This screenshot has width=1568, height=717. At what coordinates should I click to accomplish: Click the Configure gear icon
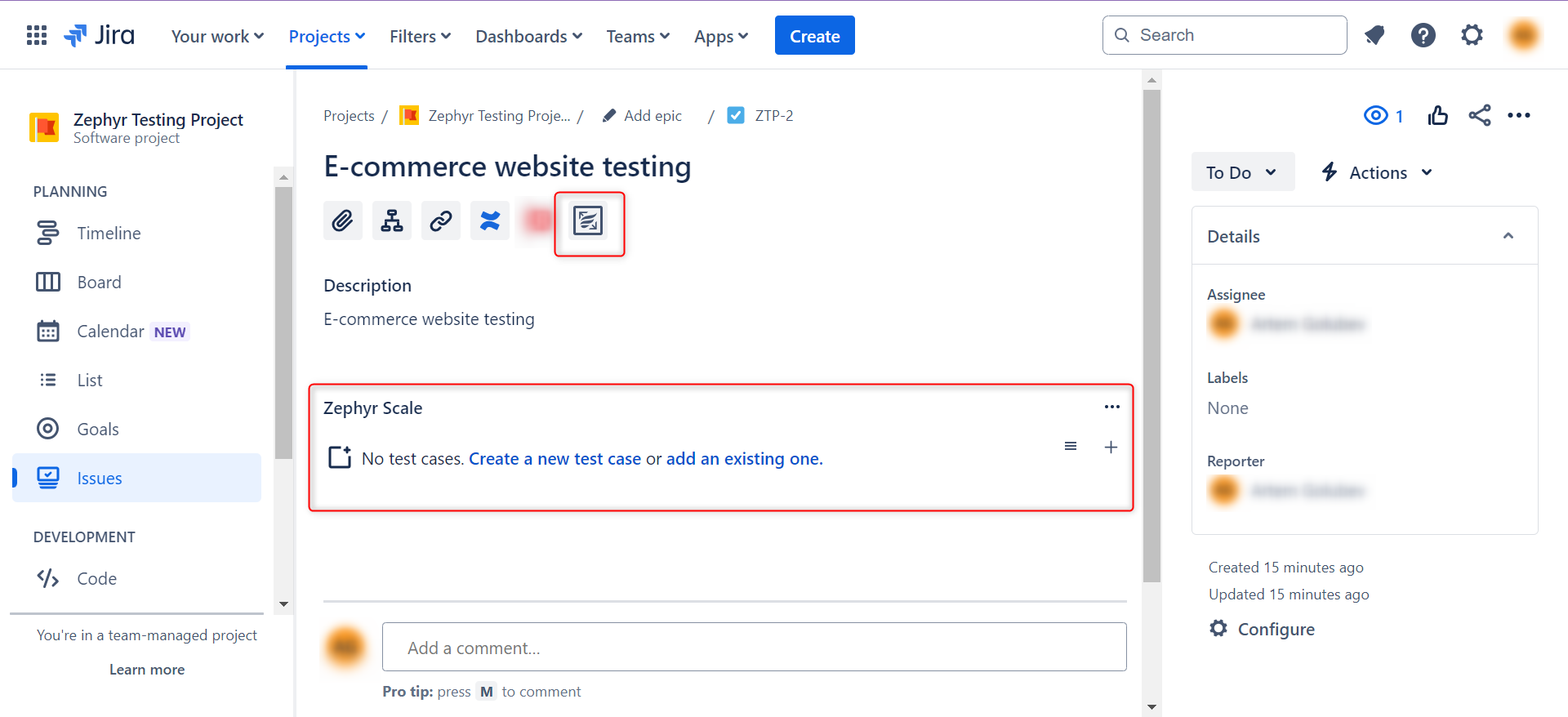(x=1218, y=628)
